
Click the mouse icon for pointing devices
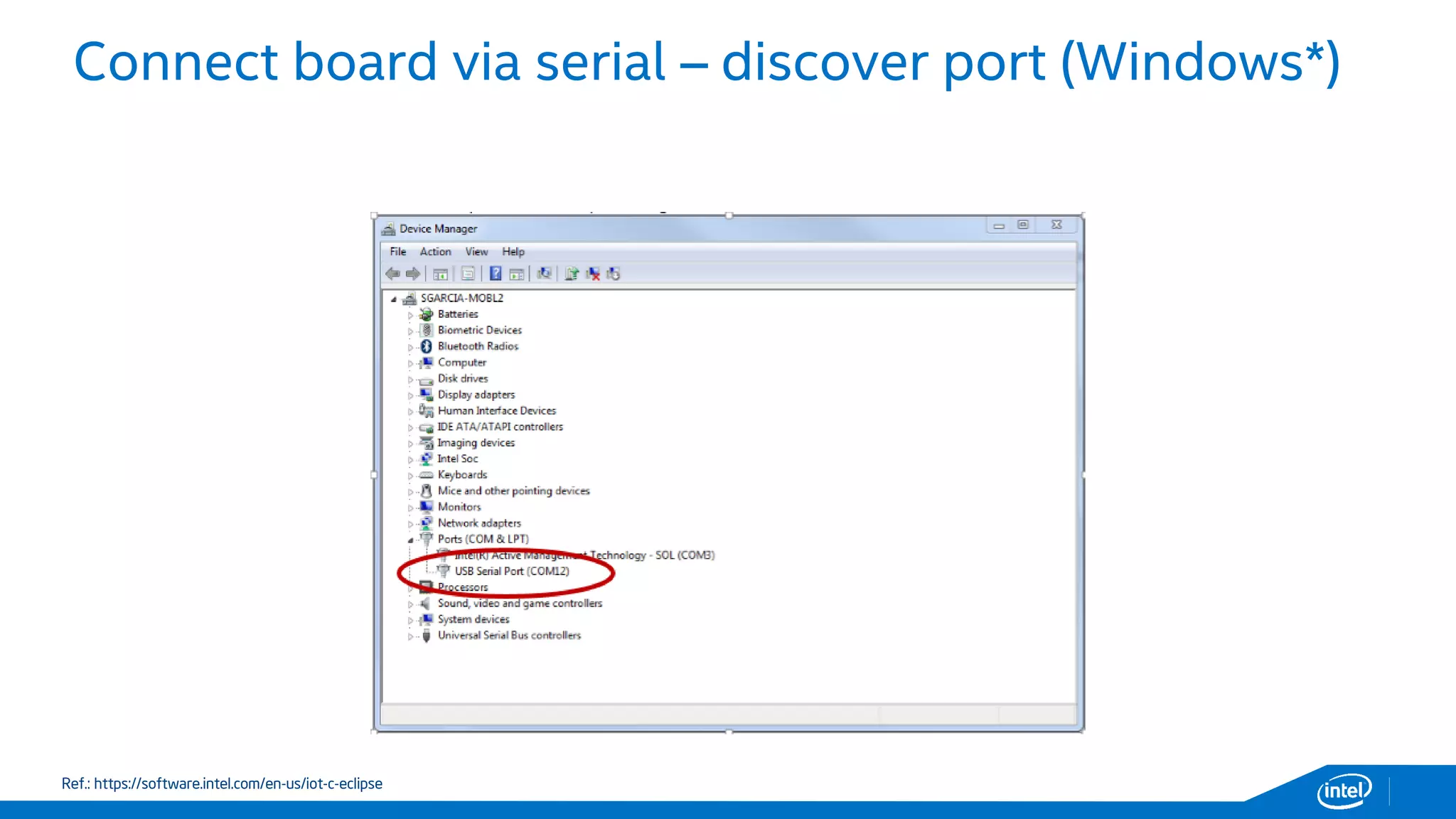[426, 491]
